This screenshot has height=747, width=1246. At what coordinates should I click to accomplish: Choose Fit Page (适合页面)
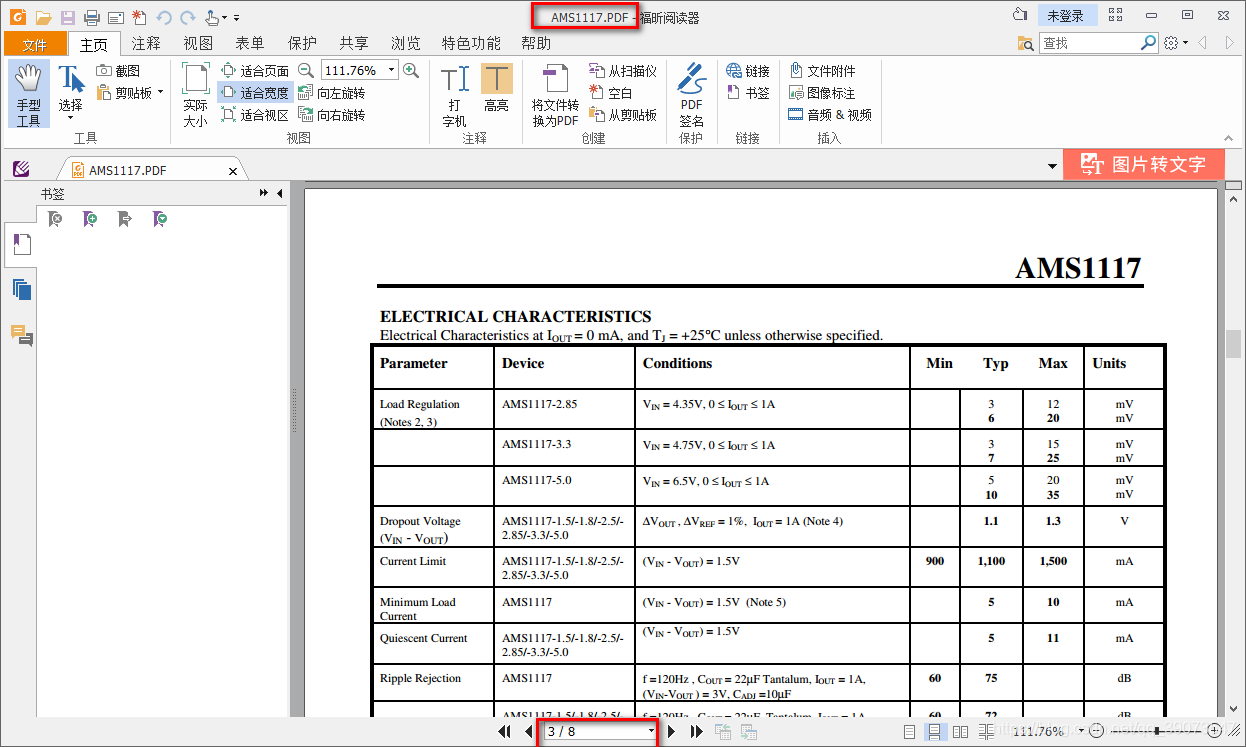(x=255, y=71)
